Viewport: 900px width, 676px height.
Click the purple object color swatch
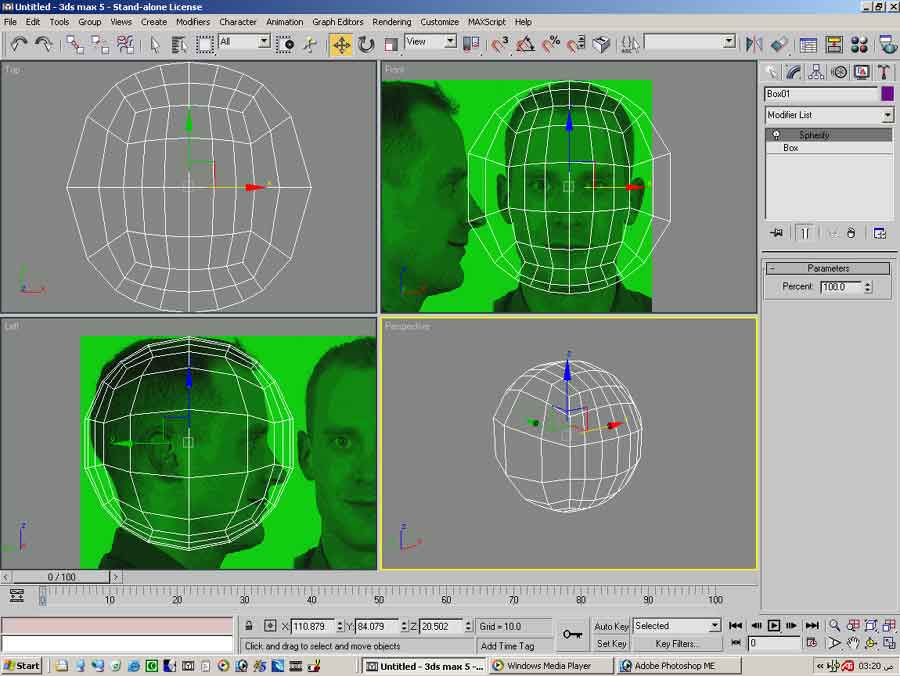[x=887, y=94]
